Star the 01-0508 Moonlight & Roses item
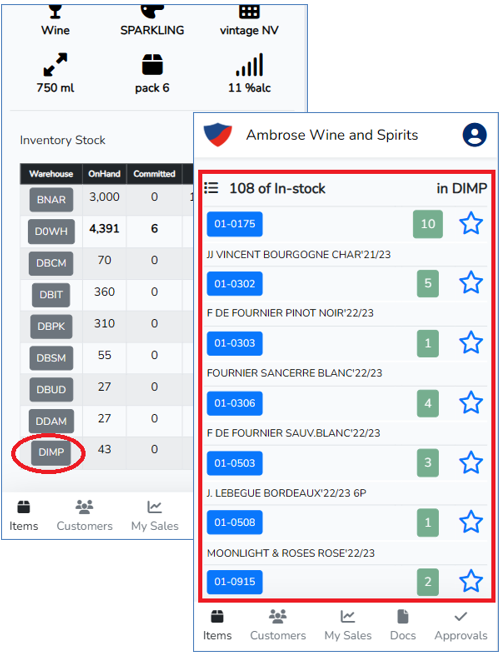The height and width of the screenshot is (654, 500). 471,522
